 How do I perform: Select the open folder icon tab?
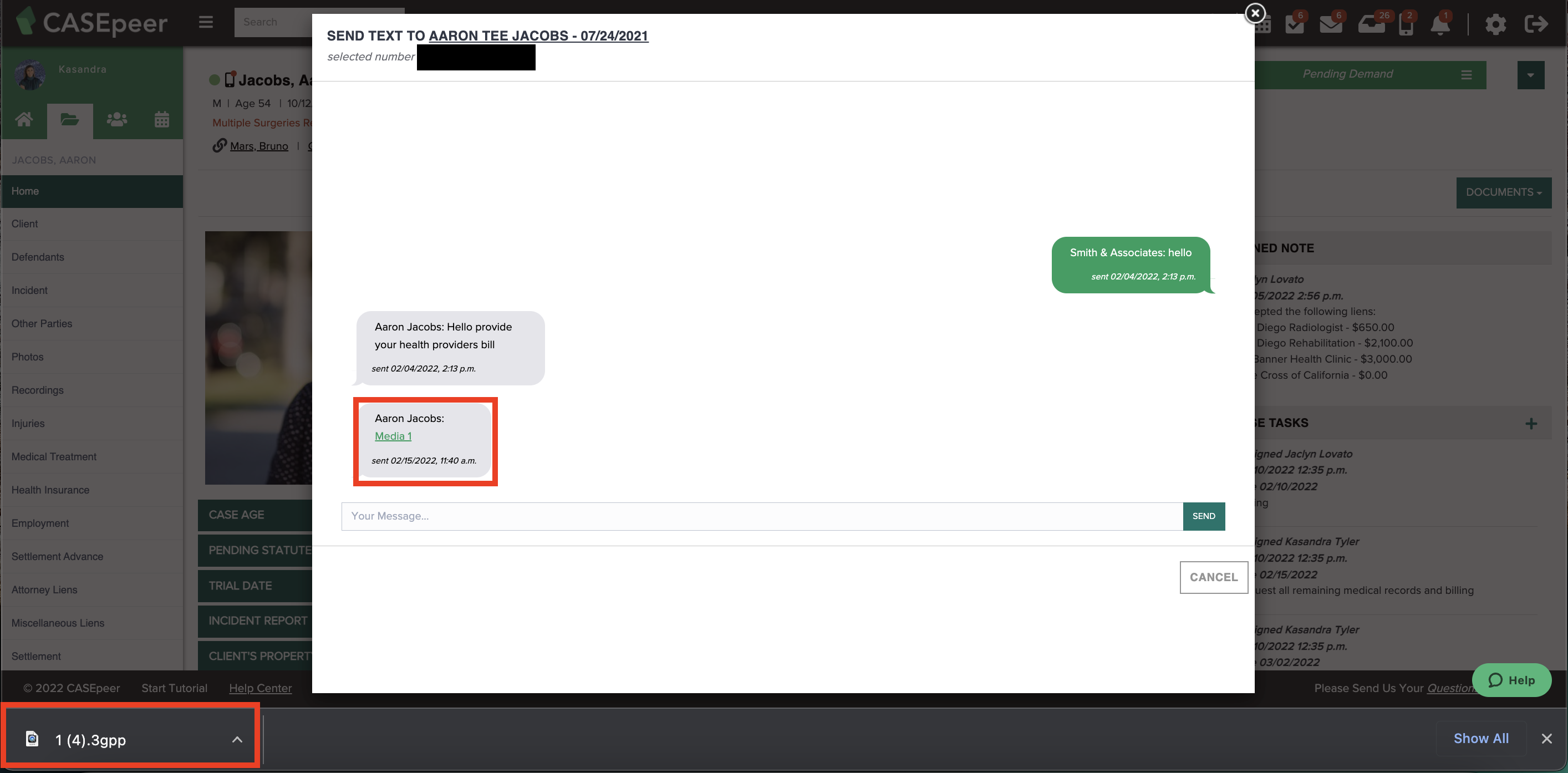click(x=69, y=119)
